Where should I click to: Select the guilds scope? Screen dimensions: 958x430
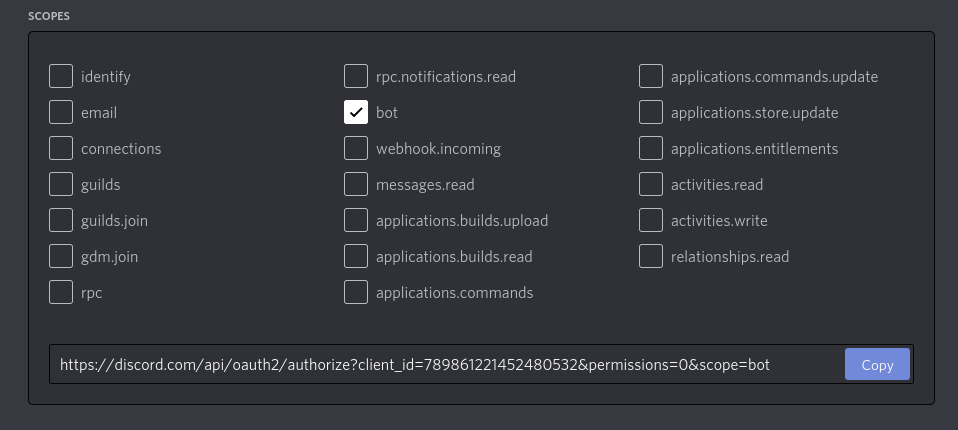61,185
